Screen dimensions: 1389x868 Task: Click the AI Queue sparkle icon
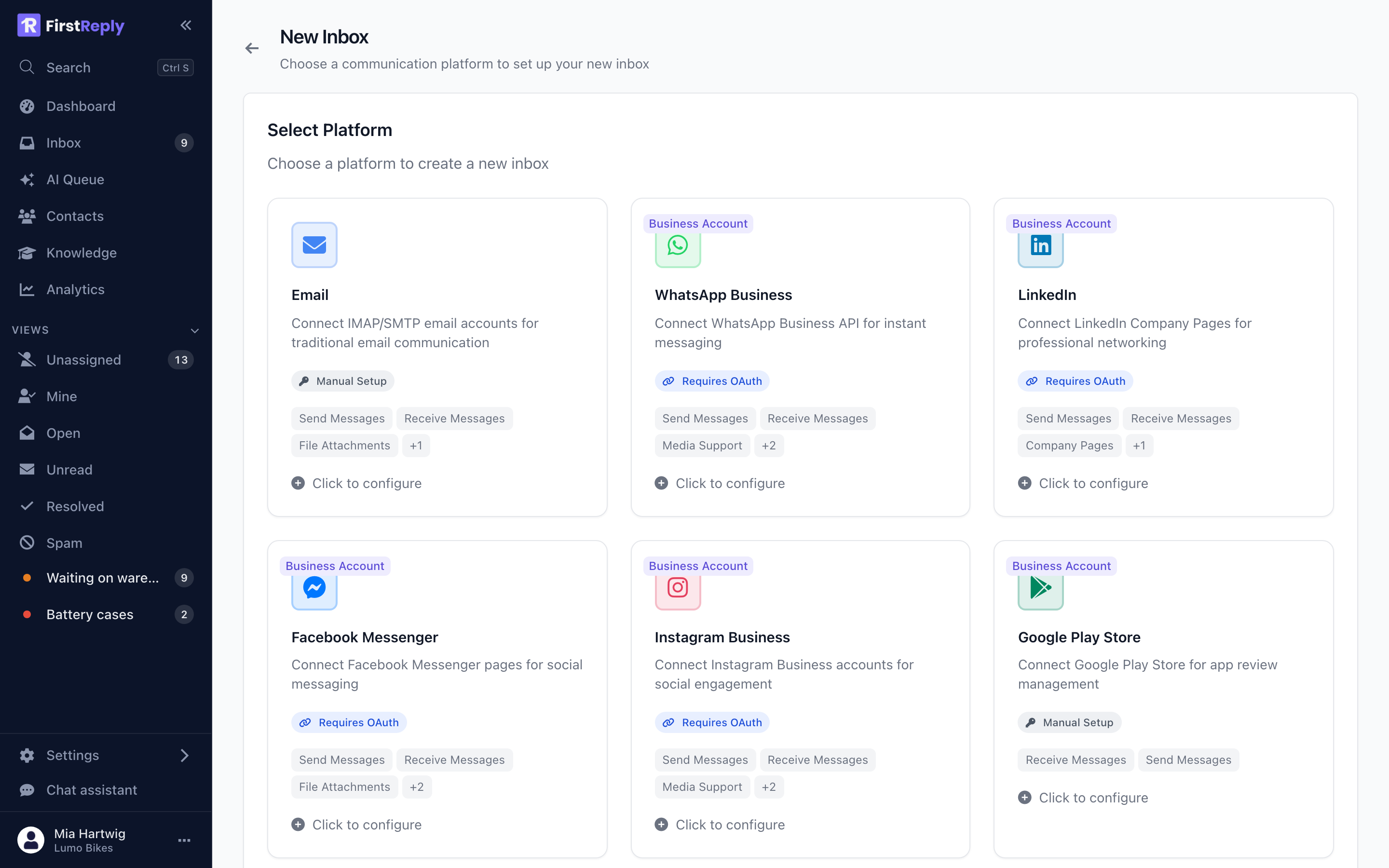(27, 180)
